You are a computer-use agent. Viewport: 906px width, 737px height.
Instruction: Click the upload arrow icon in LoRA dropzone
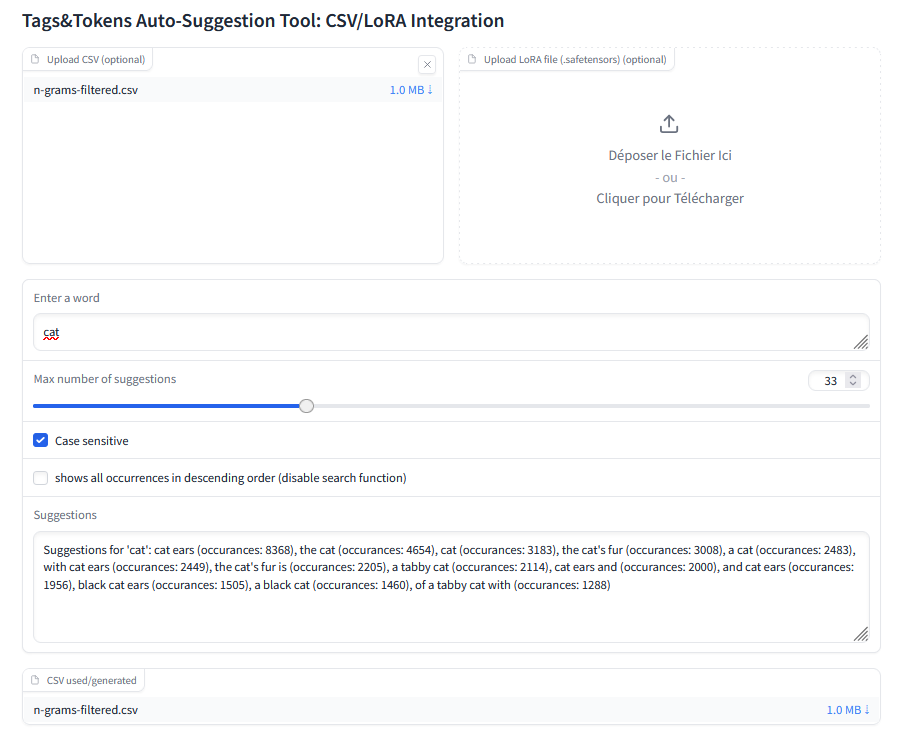pos(670,124)
